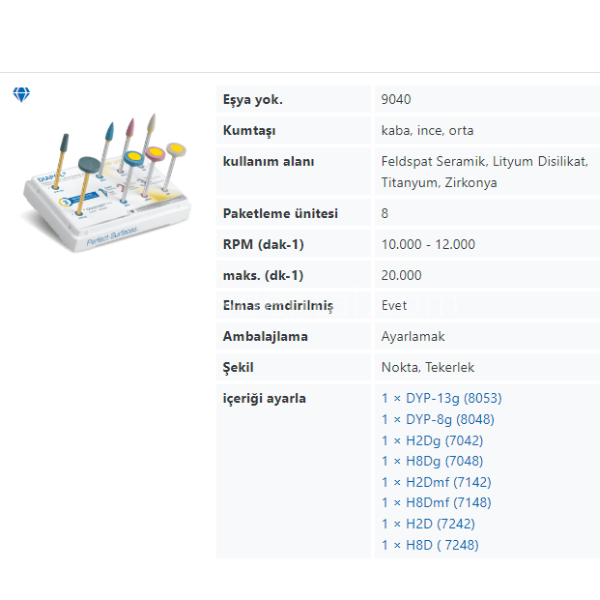
Task: Select the item number value 9040
Action: coord(396,99)
